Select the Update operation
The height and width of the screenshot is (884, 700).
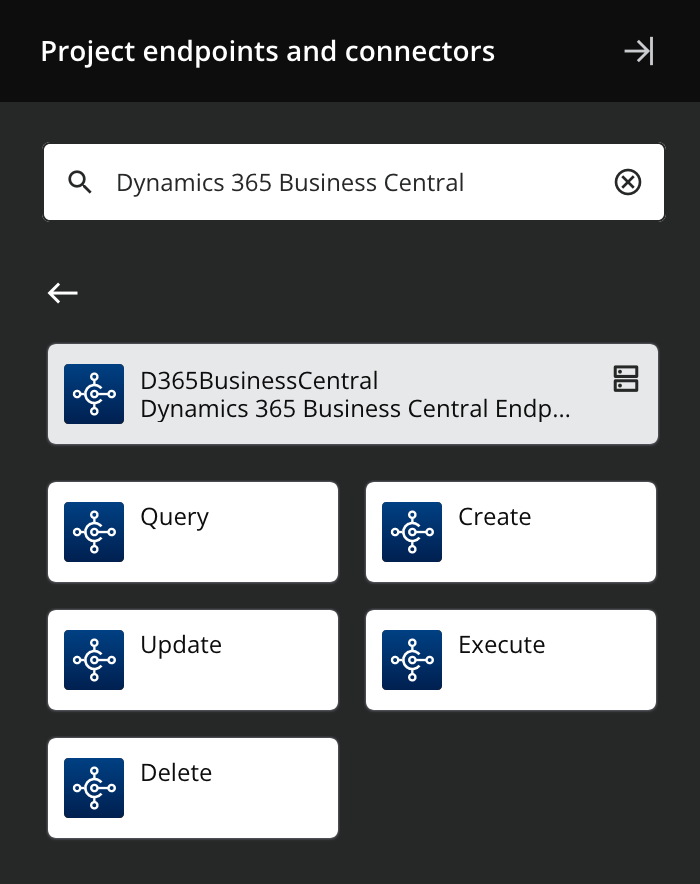point(192,660)
